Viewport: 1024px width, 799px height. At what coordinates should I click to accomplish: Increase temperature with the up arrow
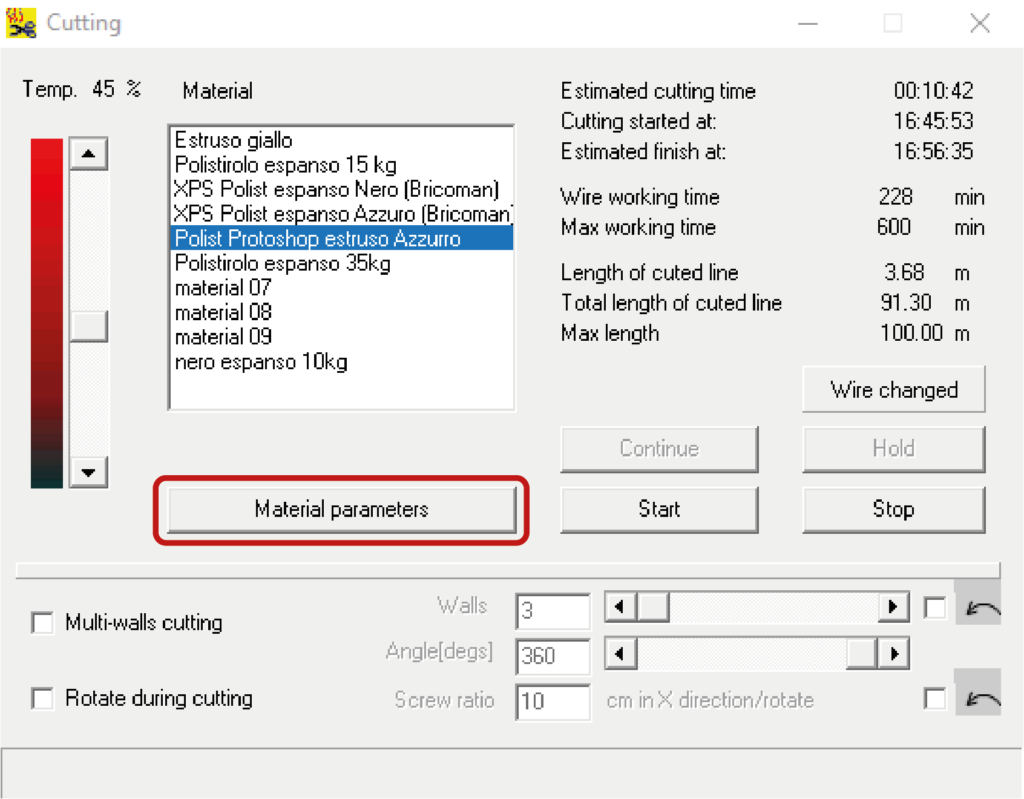pyautogui.click(x=89, y=154)
